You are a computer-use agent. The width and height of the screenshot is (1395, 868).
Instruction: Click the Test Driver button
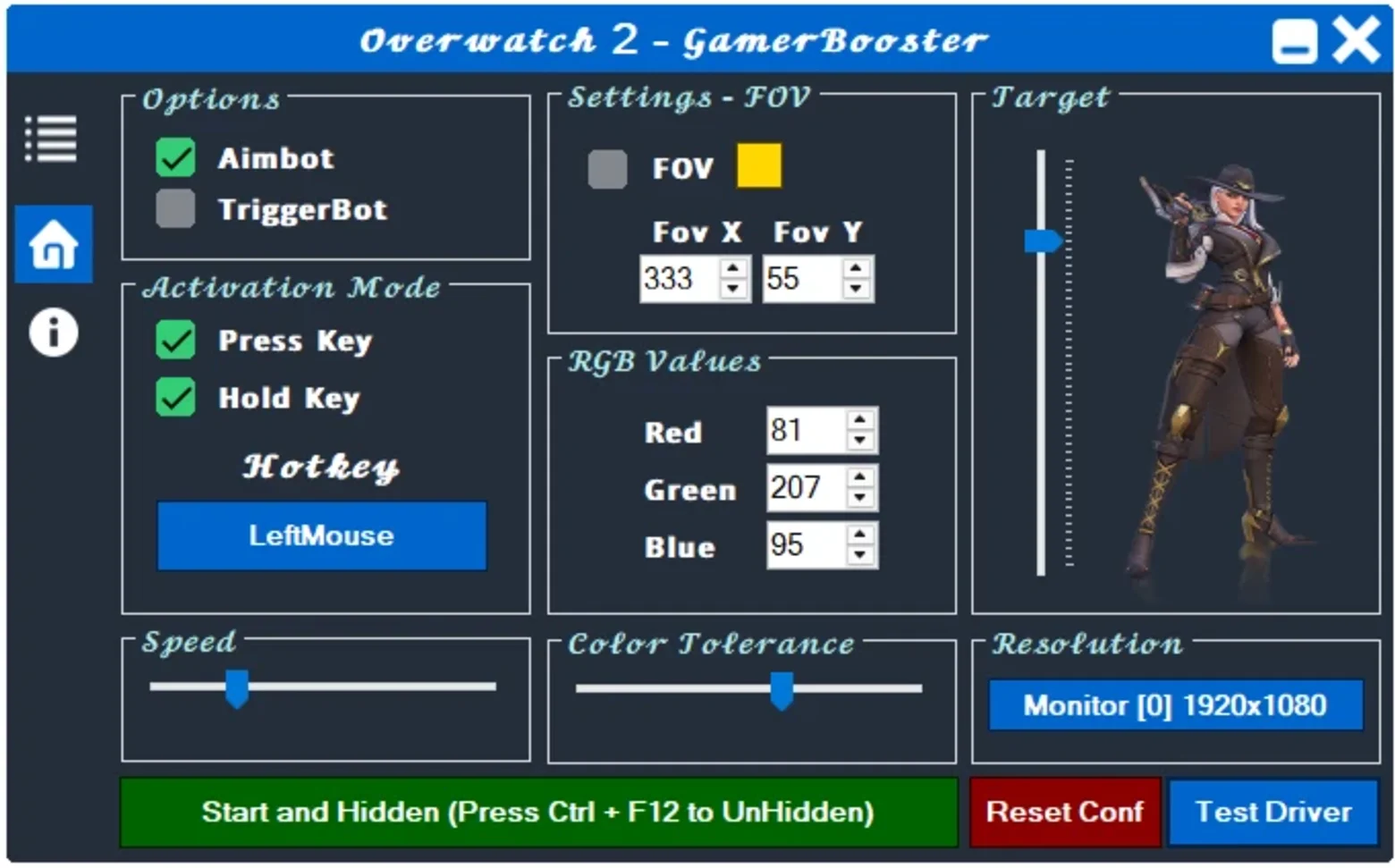pyautogui.click(x=1273, y=812)
